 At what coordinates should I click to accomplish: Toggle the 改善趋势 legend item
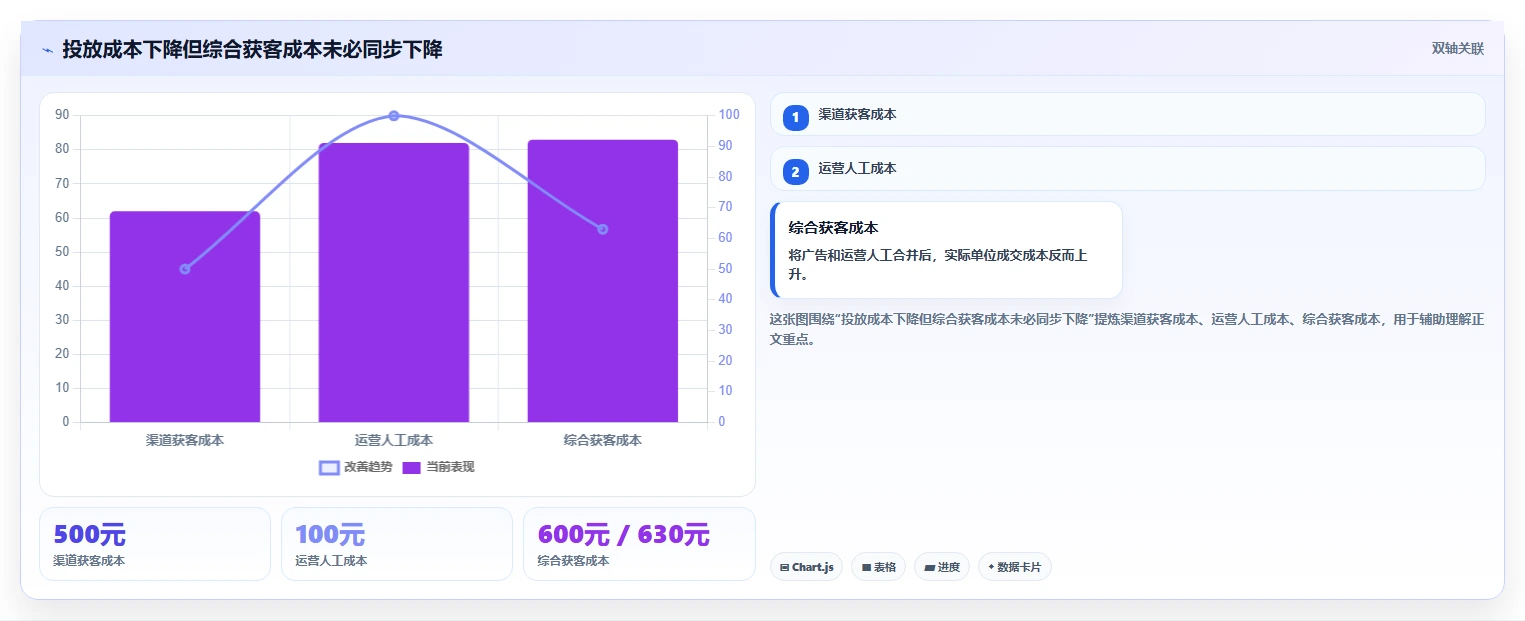(x=356, y=467)
